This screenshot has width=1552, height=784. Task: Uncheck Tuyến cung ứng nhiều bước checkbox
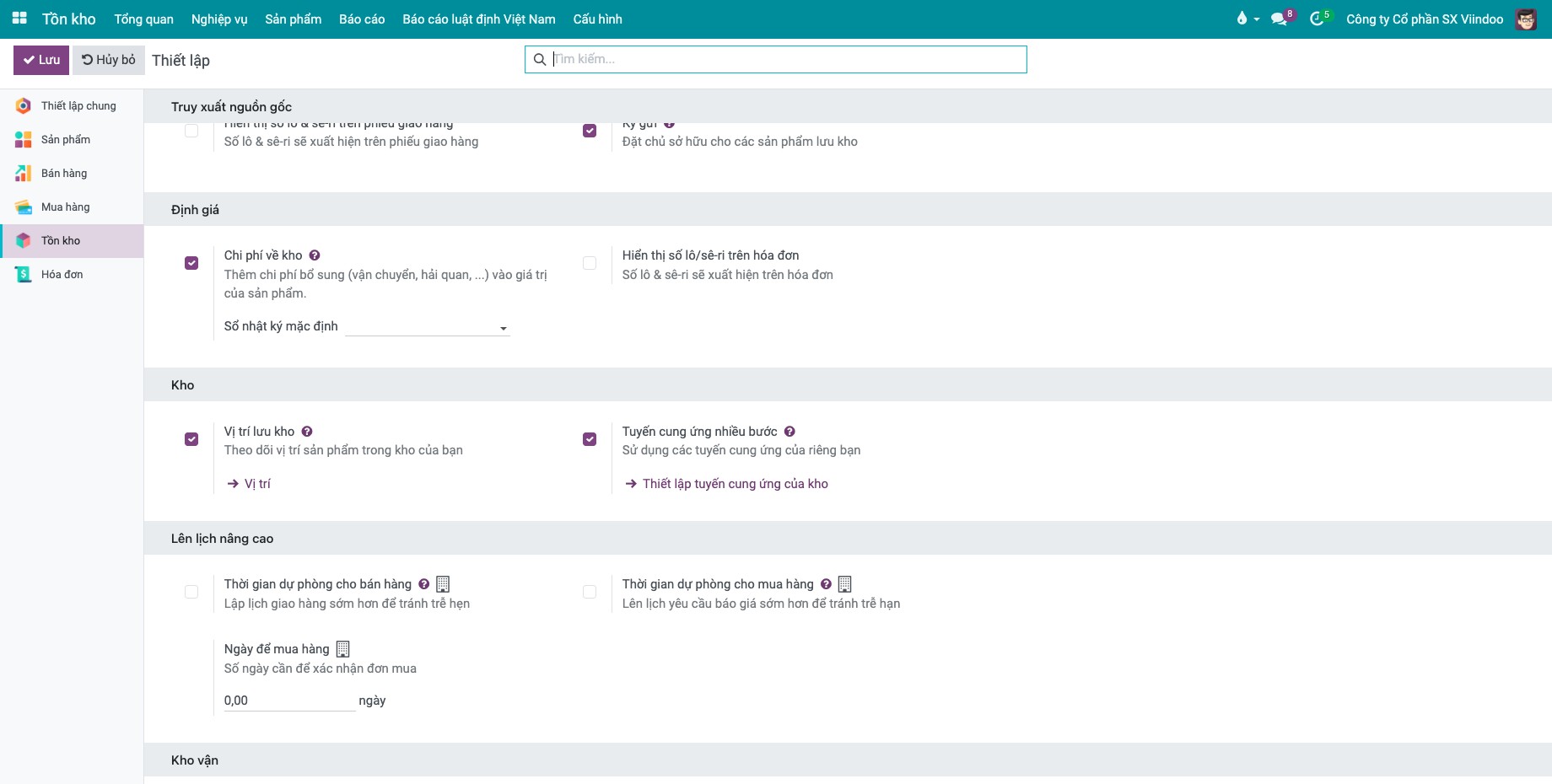click(590, 439)
